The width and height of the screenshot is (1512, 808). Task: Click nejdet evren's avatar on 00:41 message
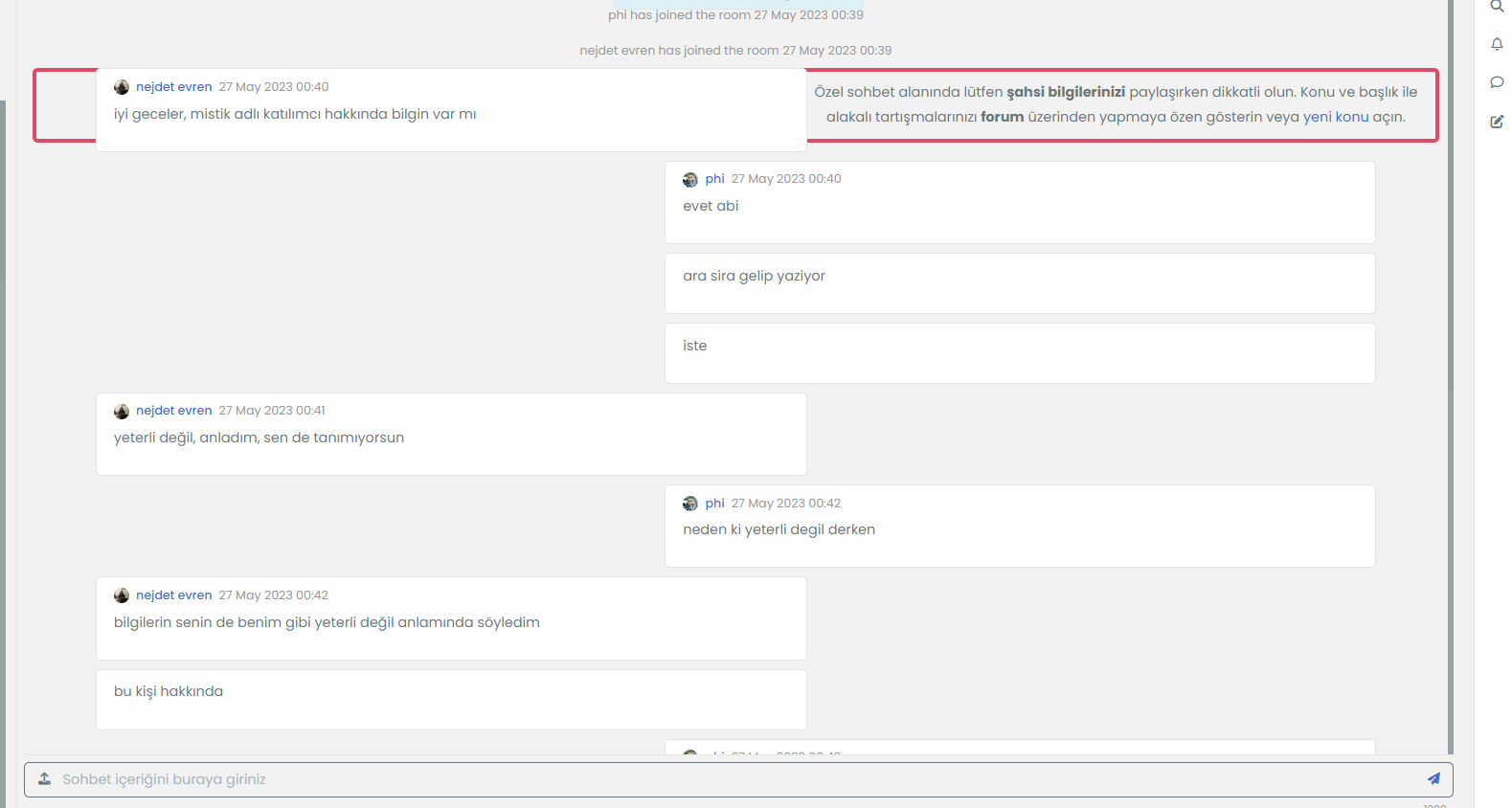[x=122, y=412]
